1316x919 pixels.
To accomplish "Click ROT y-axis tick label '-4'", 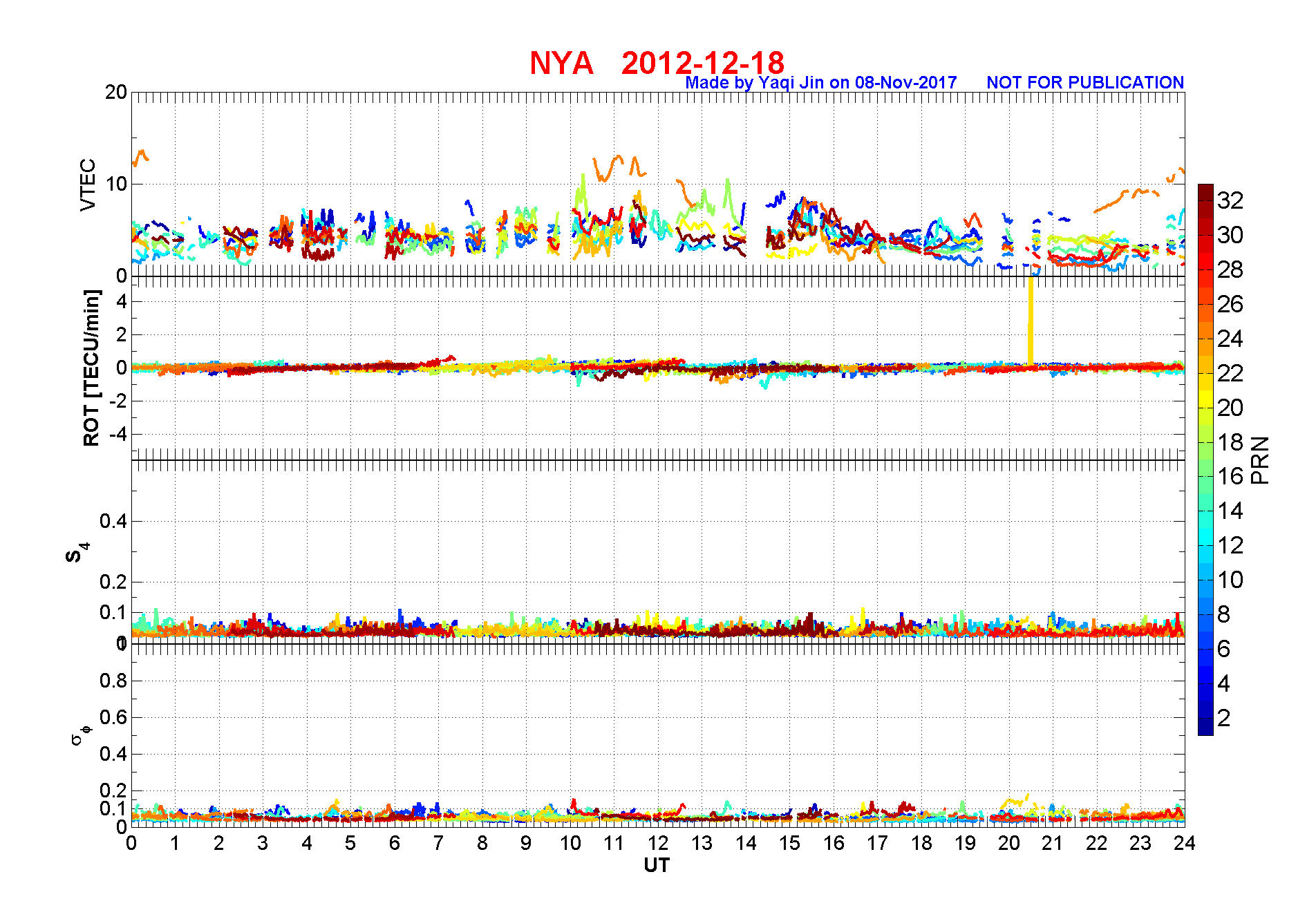I will coord(117,435).
